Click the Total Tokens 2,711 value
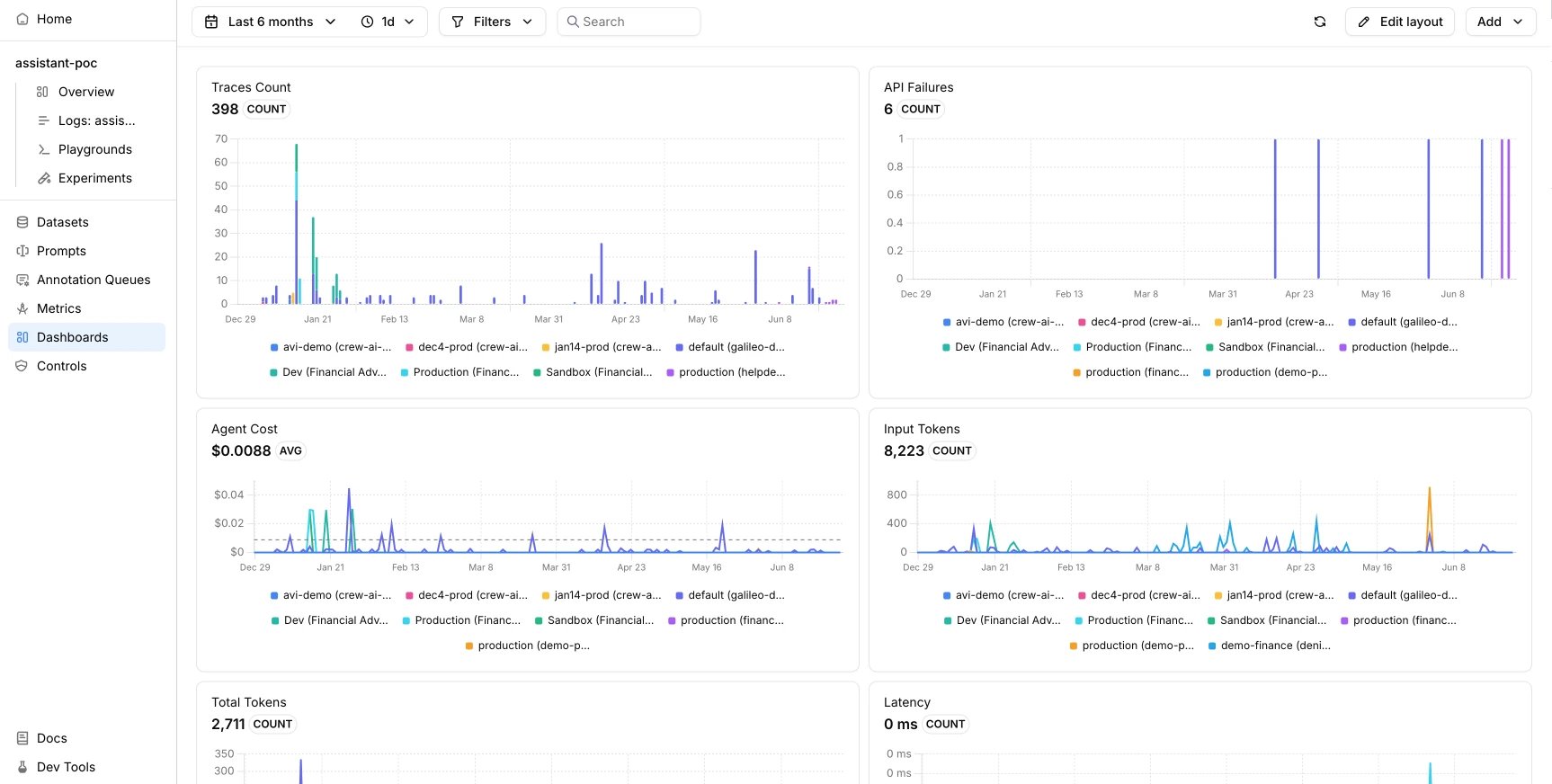Image resolution: width=1552 pixels, height=784 pixels. pos(228,724)
